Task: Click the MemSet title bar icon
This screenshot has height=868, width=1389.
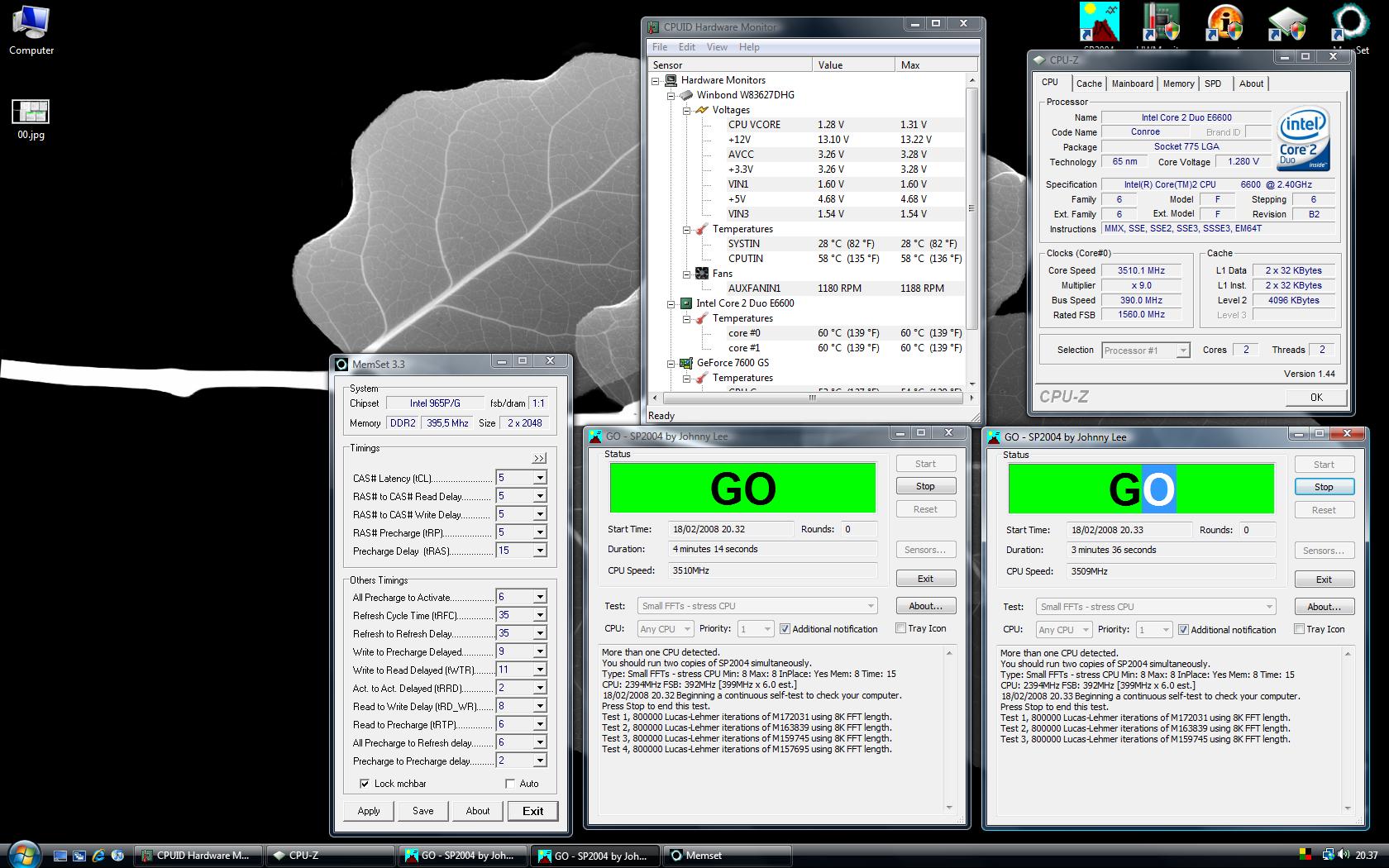Action: pos(341,364)
